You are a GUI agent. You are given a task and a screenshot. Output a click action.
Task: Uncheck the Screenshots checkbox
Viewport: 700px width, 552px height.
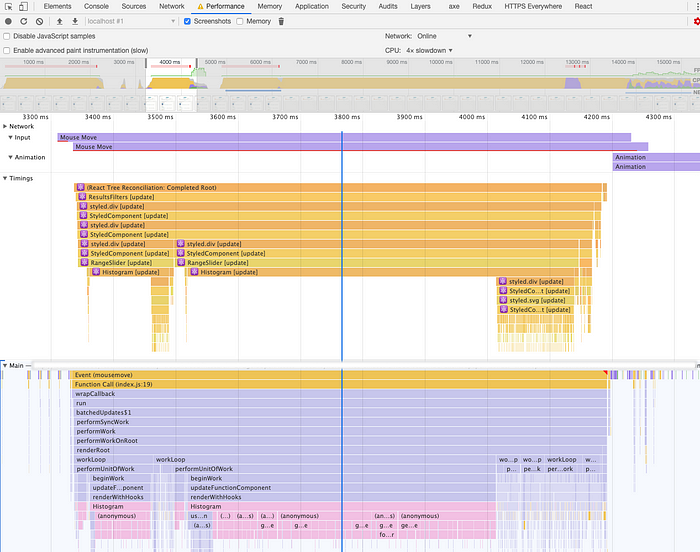tap(188, 21)
